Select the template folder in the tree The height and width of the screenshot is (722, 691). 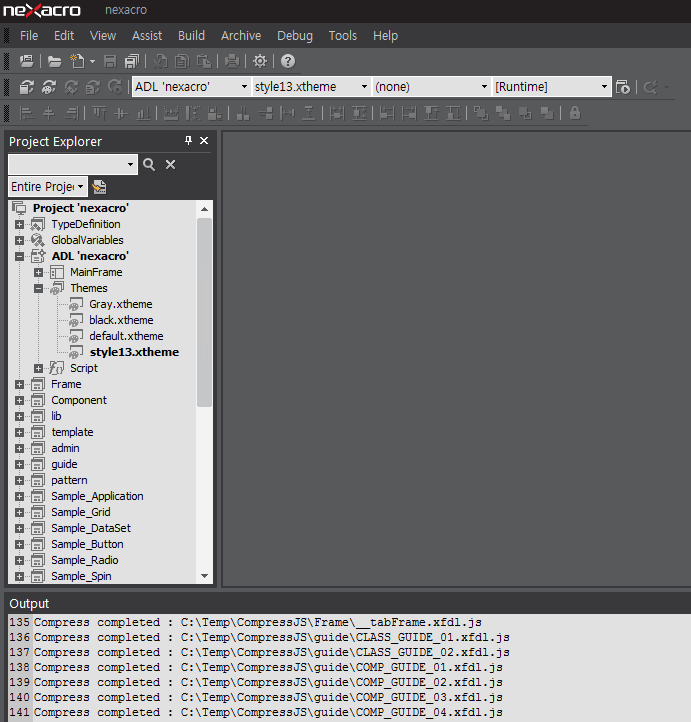pyautogui.click(x=72, y=432)
